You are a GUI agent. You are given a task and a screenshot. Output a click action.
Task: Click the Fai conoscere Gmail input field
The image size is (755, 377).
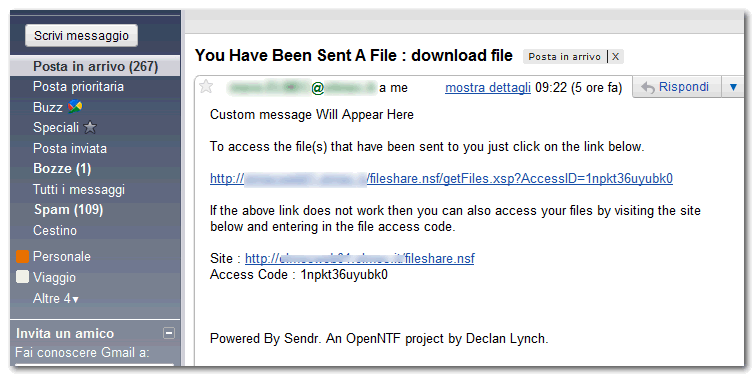pyautogui.click(x=94, y=366)
